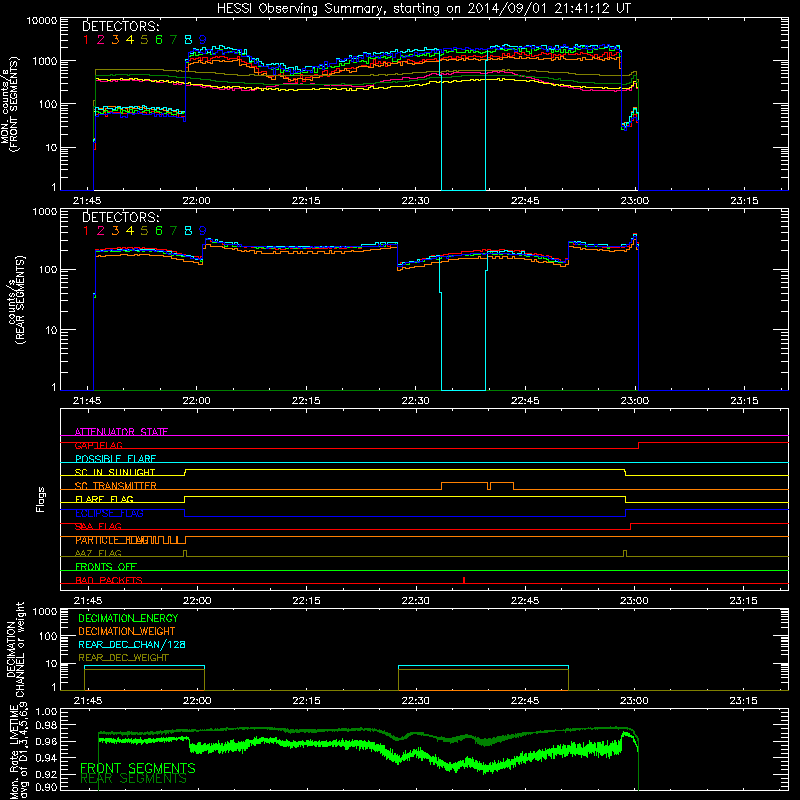
Task: Click the FRONTS_OFF flag label
Action: 106,567
